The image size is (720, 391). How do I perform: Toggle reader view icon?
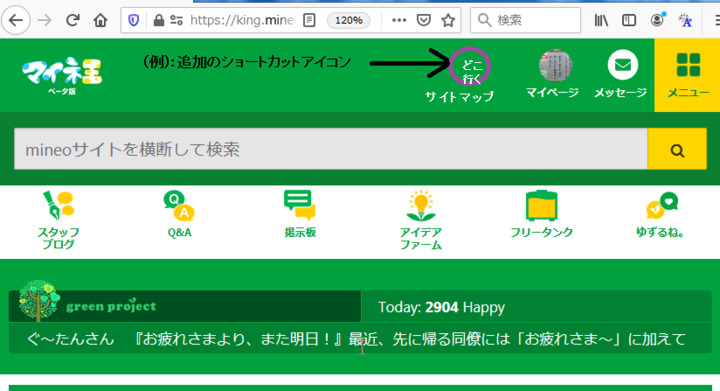[309, 20]
